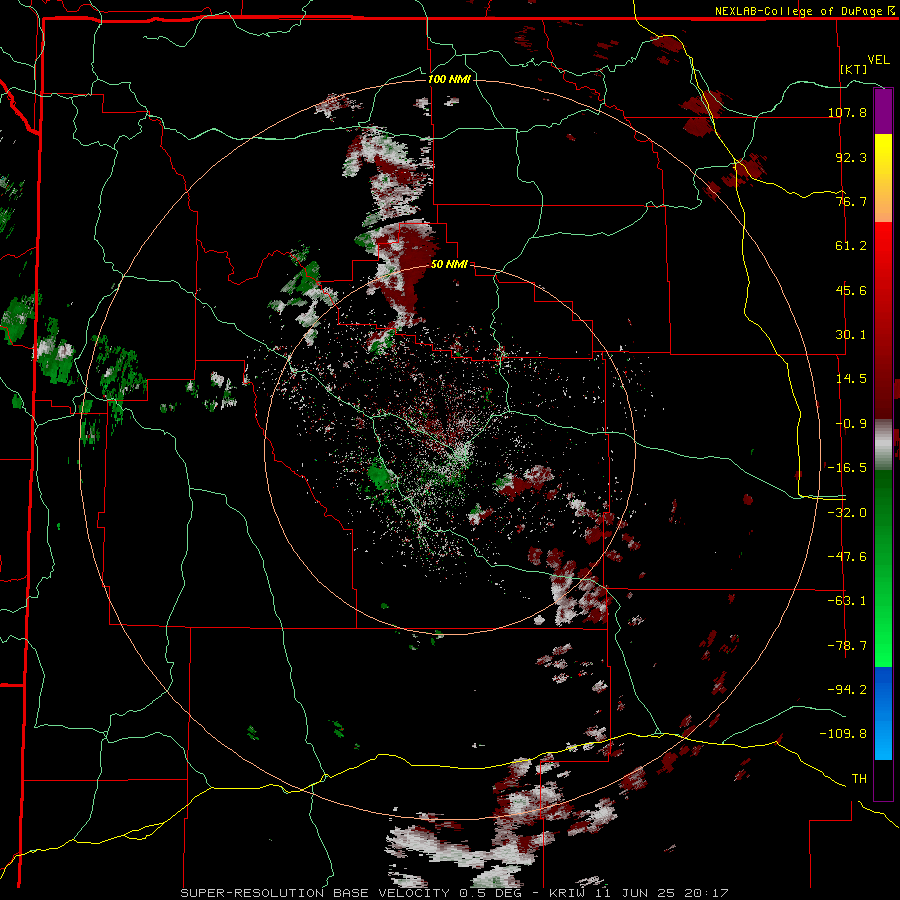This screenshot has width=900, height=900.
Task: Click the 61.2 value on the velocity scale
Action: coord(851,246)
